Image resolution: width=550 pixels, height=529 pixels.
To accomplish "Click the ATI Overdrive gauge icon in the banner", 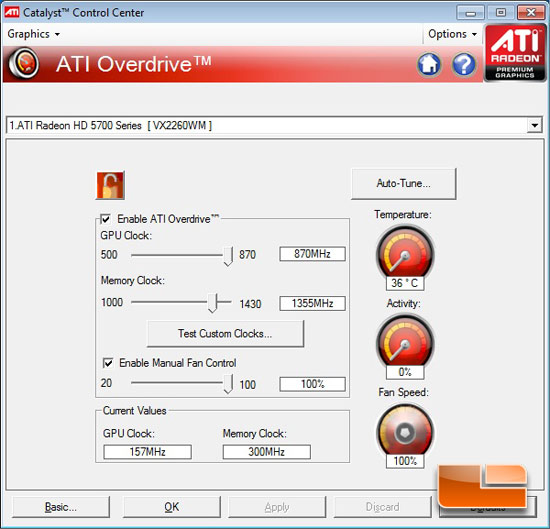I will [24, 64].
